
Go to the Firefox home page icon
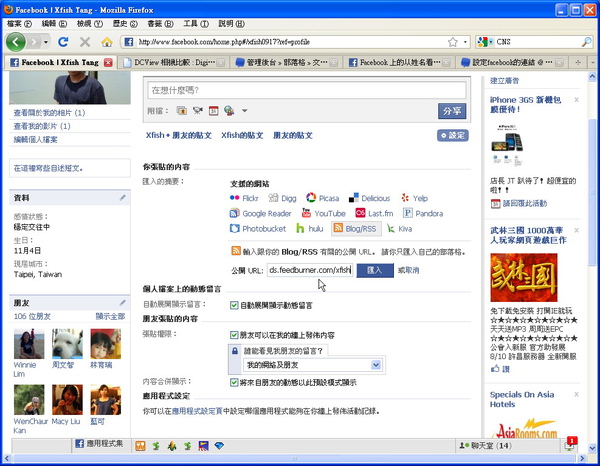(107, 42)
